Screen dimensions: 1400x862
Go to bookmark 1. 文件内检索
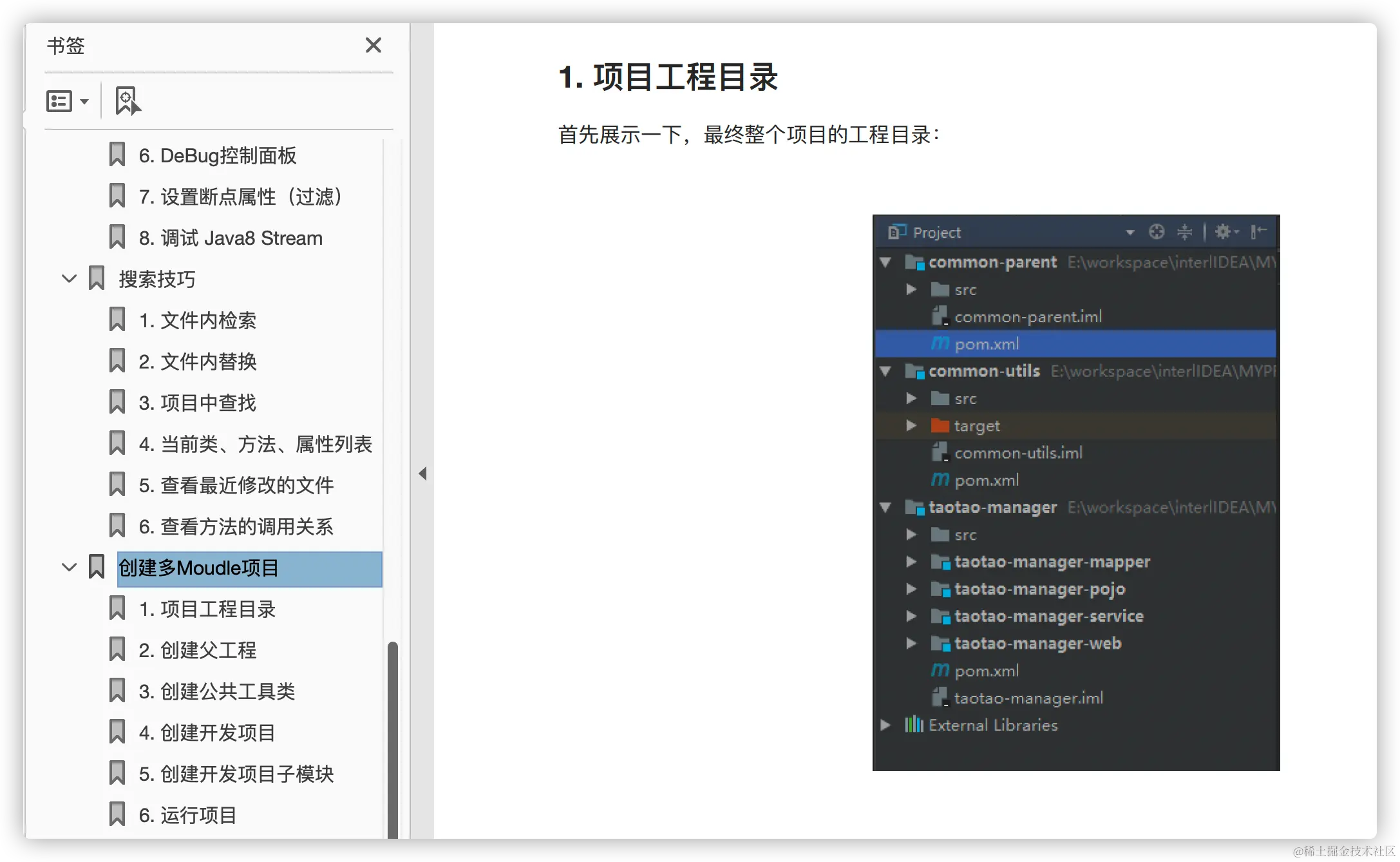197,320
